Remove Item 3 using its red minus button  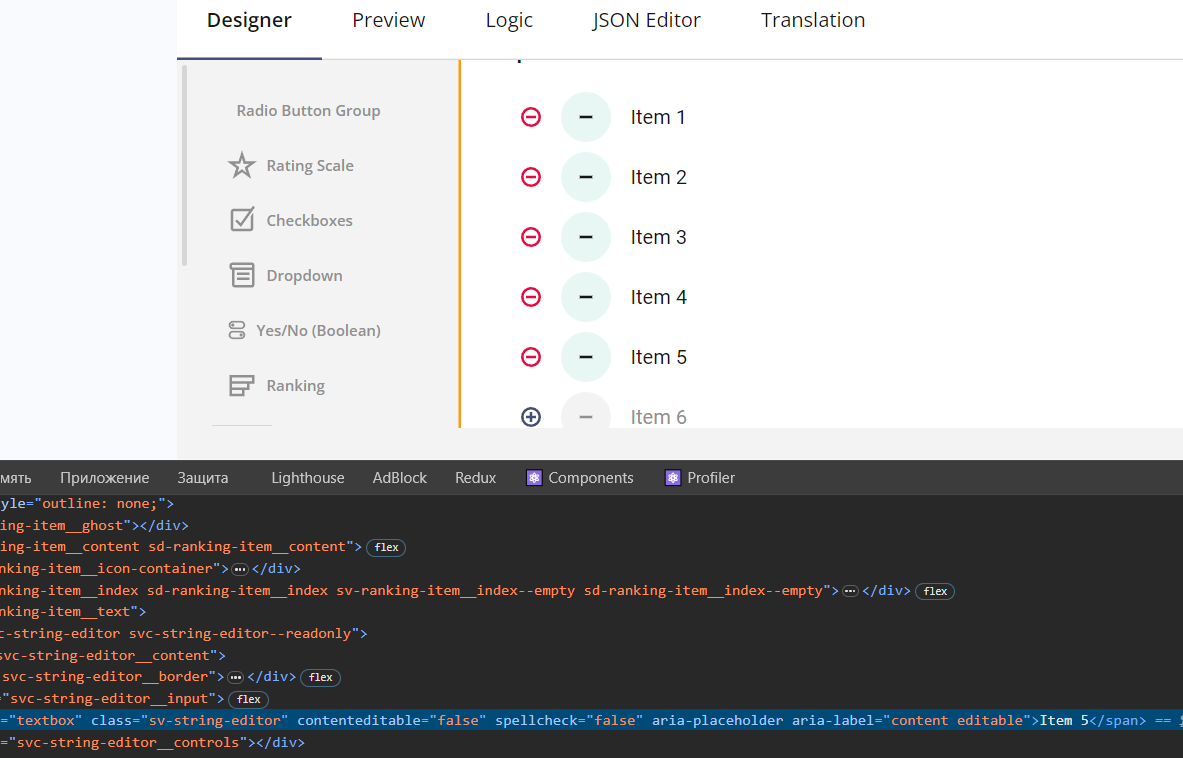[x=531, y=237]
